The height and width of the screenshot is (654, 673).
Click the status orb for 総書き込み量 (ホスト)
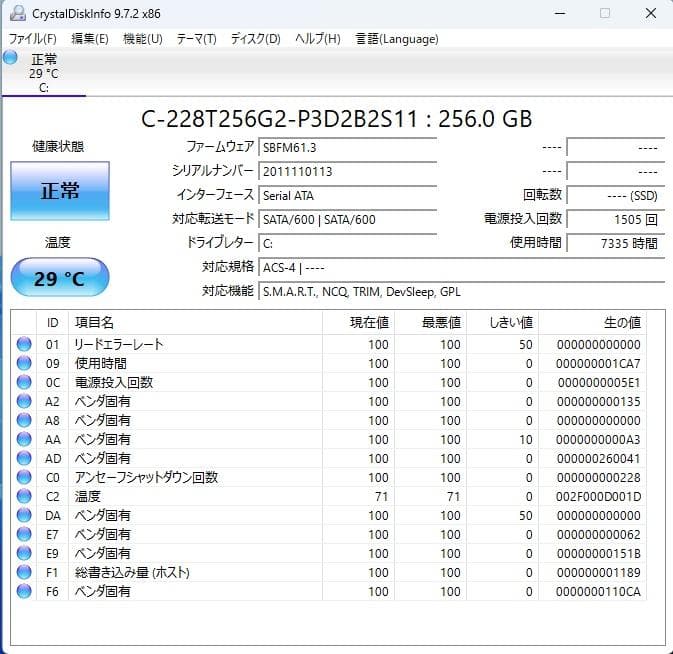pyautogui.click(x=24, y=572)
